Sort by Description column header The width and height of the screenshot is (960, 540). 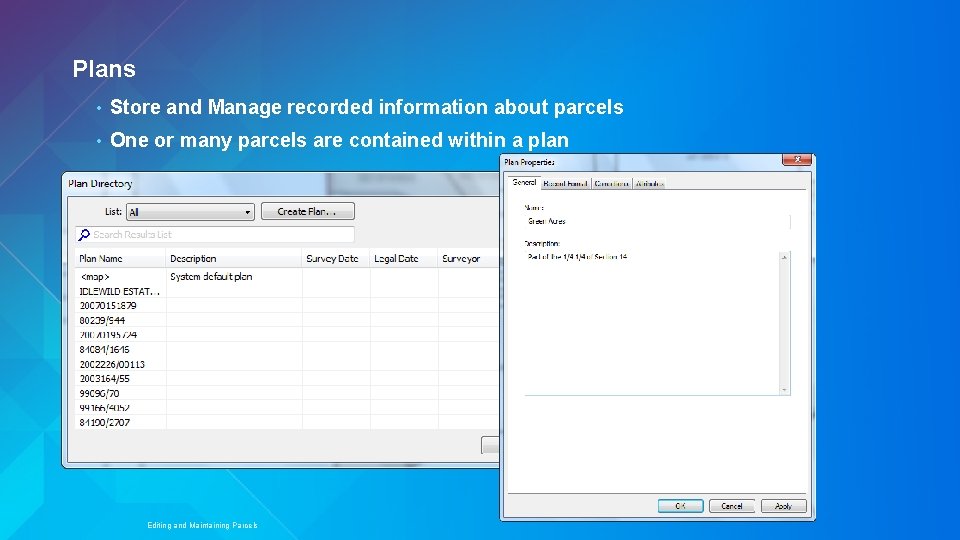(233, 258)
